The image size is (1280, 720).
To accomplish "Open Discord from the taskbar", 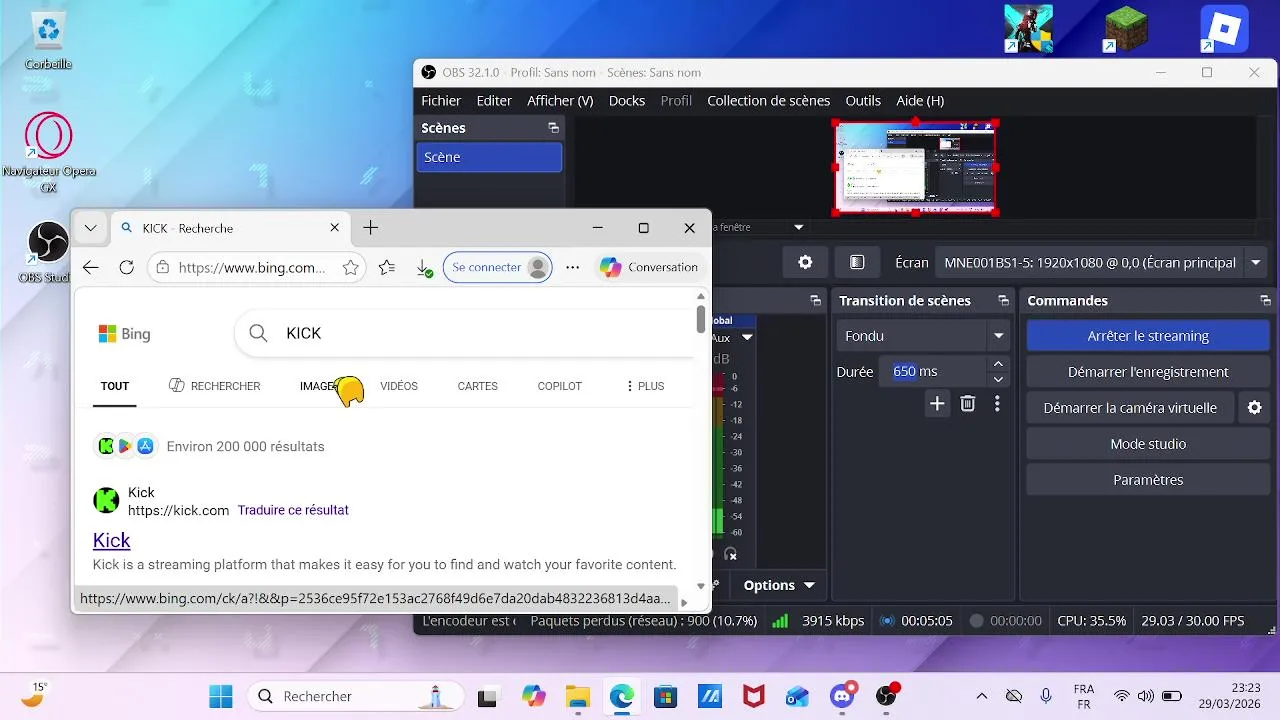I will click(x=843, y=696).
